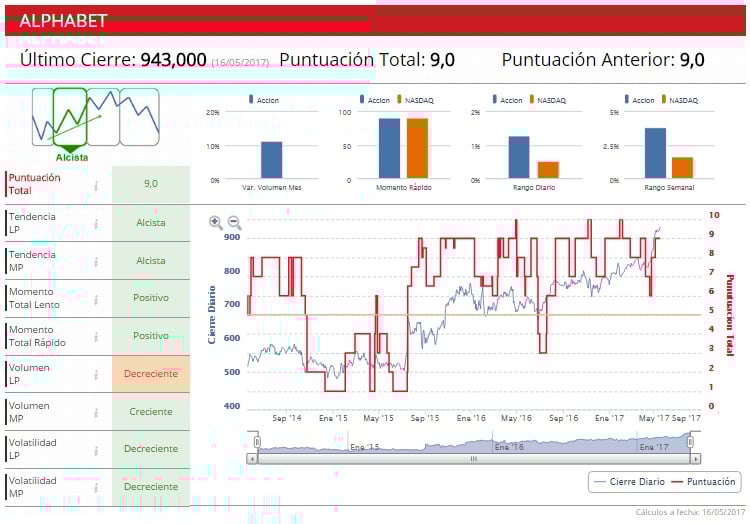
Task: Click the Ene '15 label in navigator
Action: [x=364, y=447]
